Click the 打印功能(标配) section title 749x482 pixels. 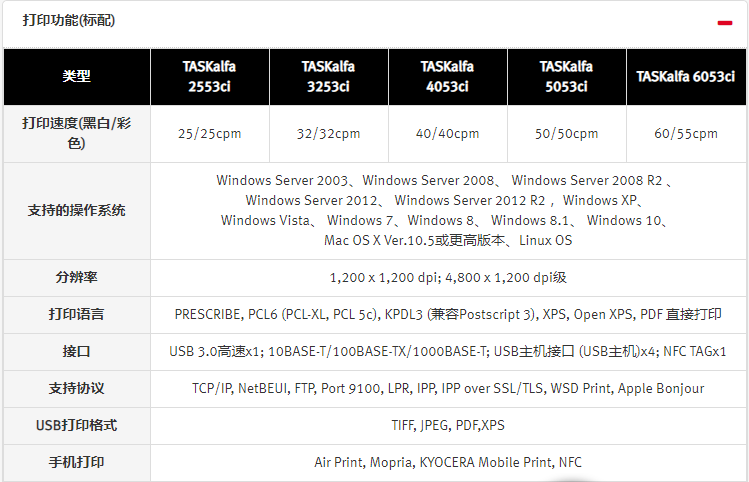[x=66, y=20]
